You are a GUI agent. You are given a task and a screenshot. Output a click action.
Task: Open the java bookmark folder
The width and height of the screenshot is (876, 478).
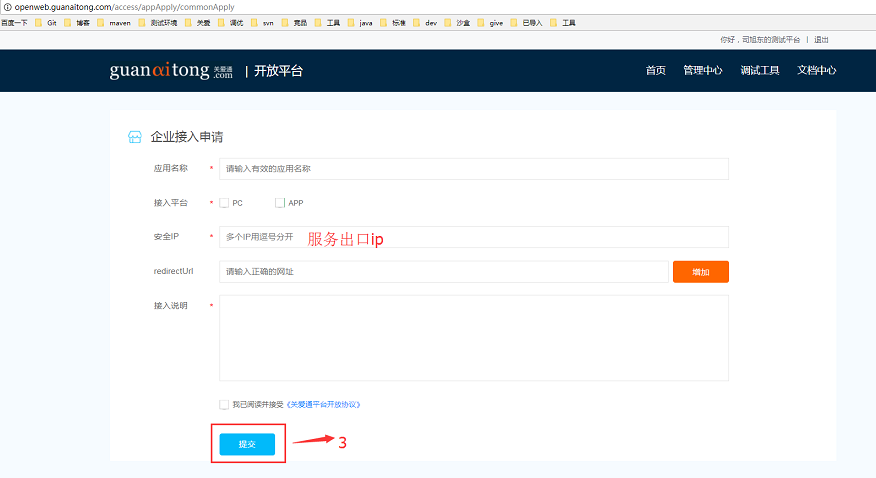[x=360, y=22]
